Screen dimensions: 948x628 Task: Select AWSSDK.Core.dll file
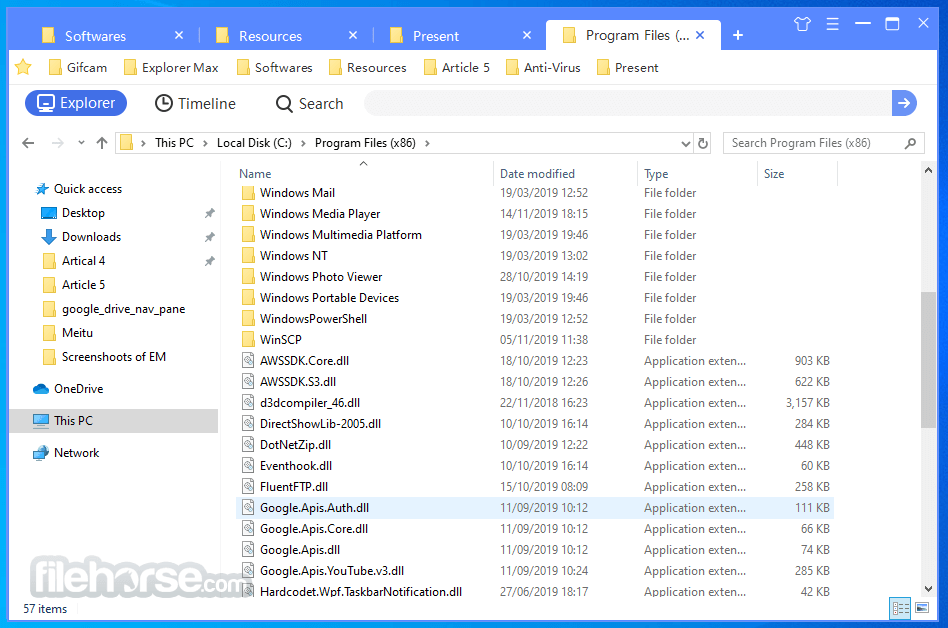[x=304, y=361]
